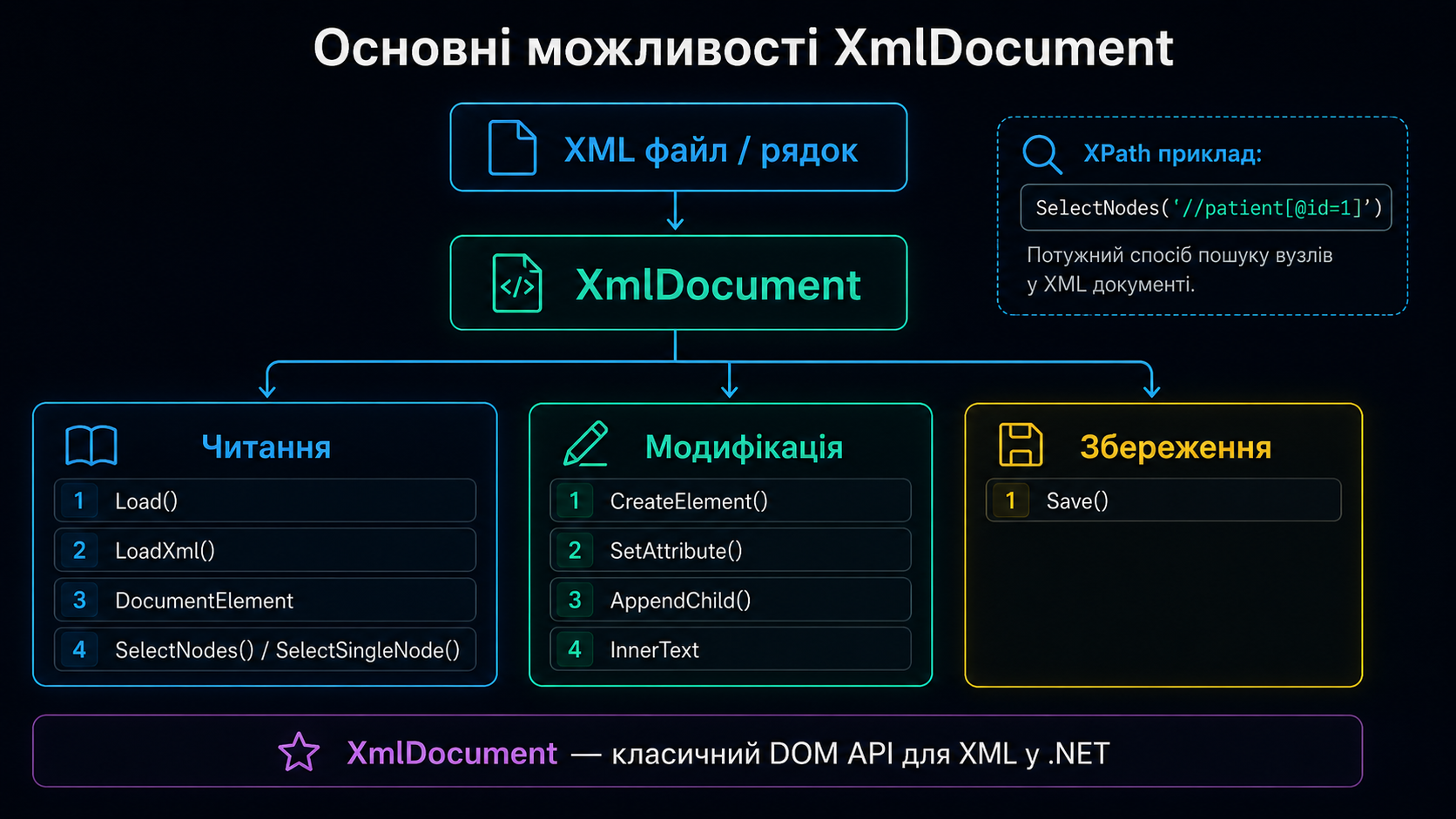Click the number 4 badge next to InnerText
Image resolution: width=1456 pixels, height=819 pixels.
point(575,649)
